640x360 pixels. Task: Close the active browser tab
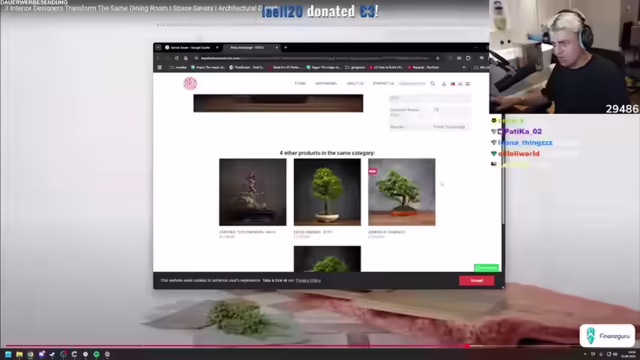(277, 48)
